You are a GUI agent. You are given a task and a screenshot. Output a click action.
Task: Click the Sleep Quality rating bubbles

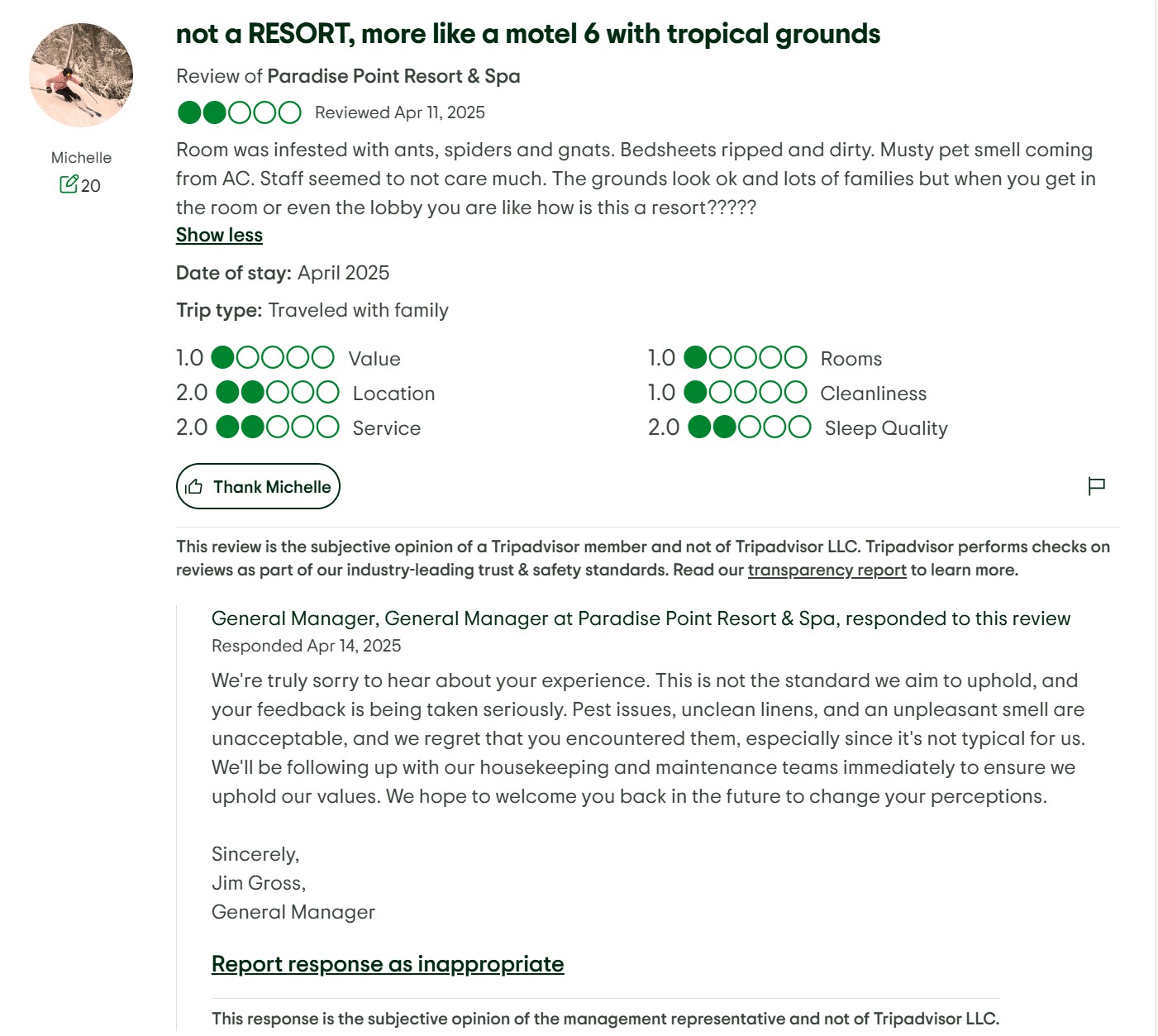750,427
